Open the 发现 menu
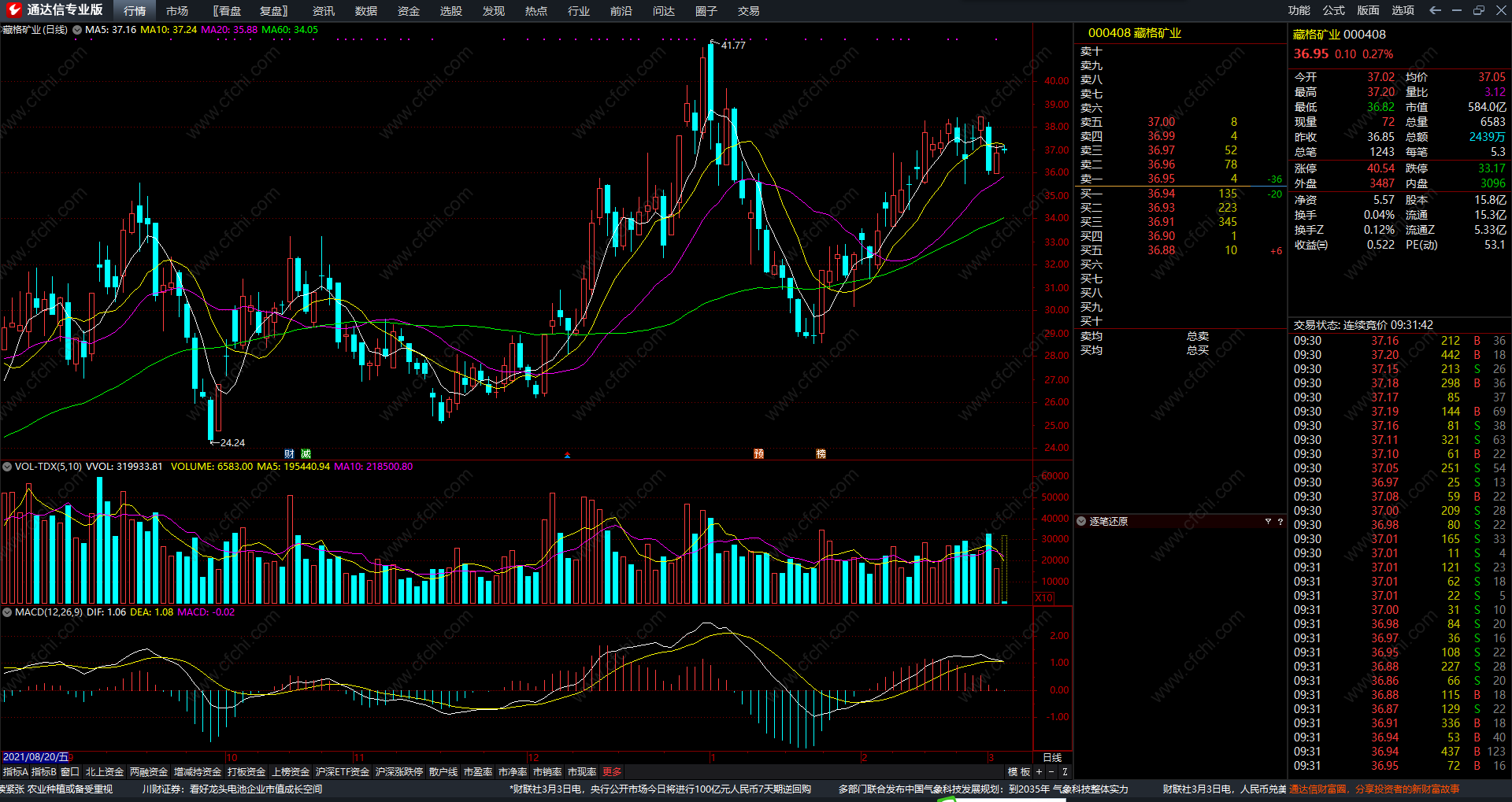Viewport: 1512px width, 802px height. click(x=494, y=11)
